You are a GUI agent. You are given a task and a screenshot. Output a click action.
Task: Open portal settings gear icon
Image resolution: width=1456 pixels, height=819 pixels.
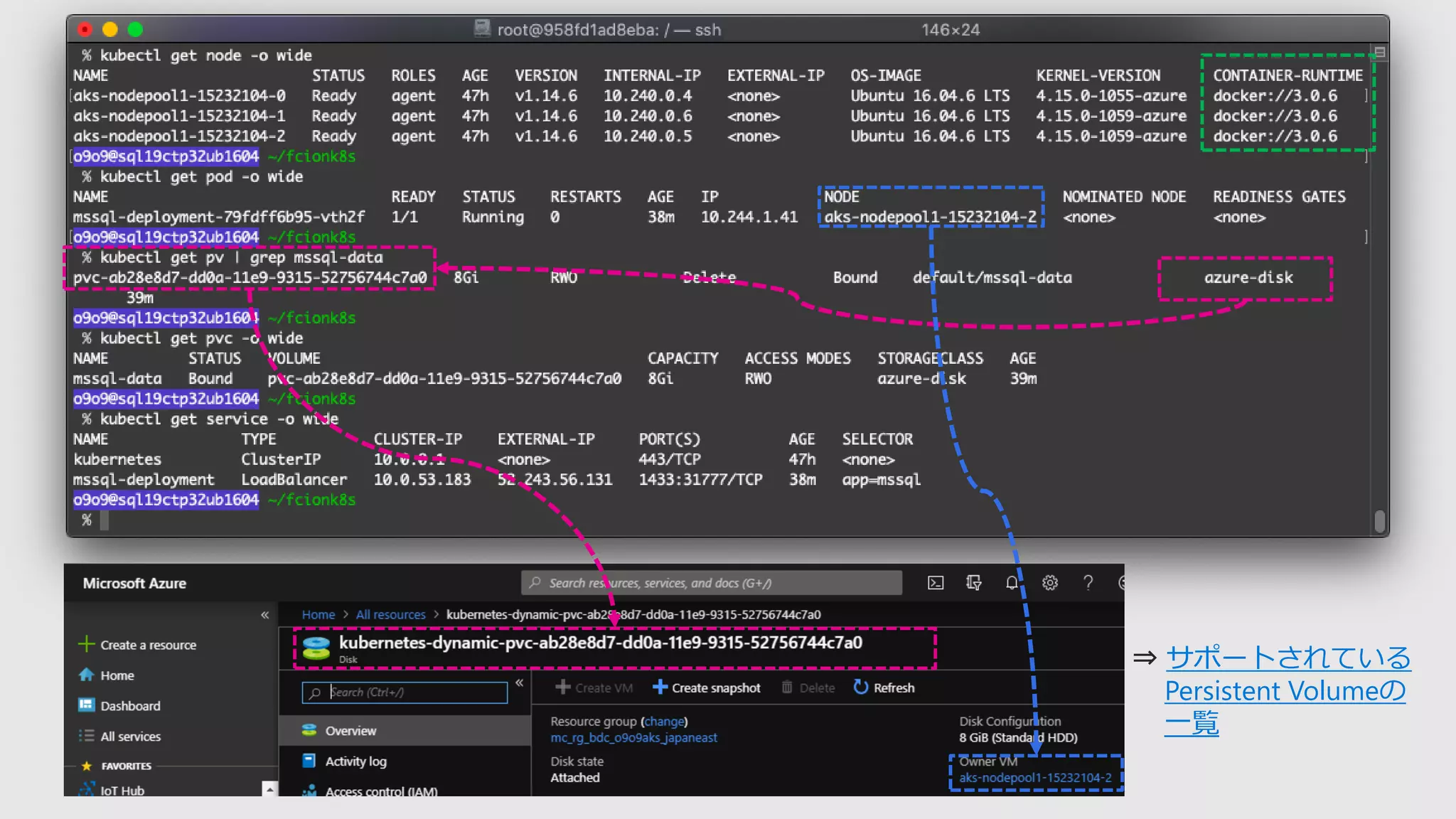click(1050, 583)
